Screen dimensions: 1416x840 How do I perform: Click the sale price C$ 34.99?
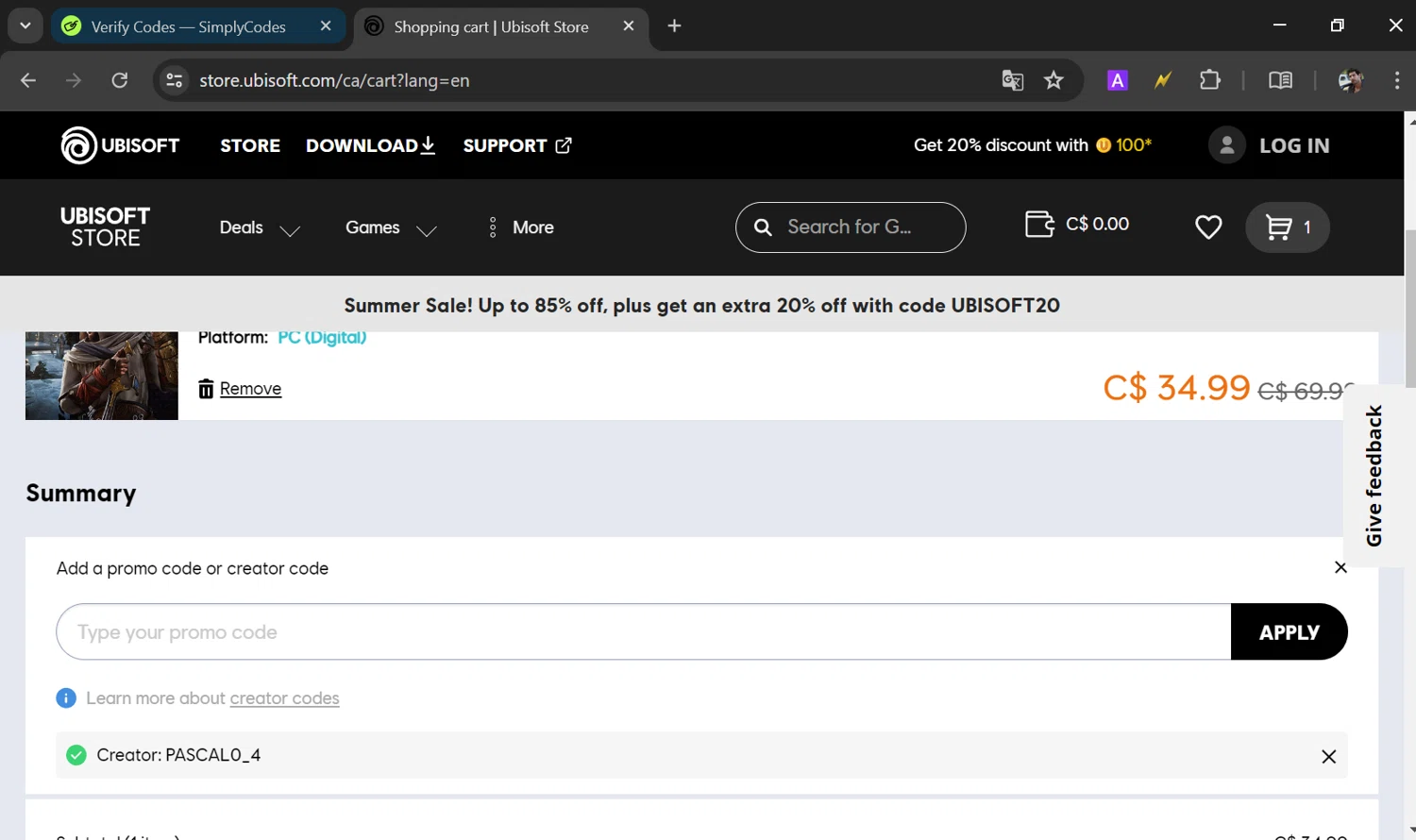[1176, 387]
